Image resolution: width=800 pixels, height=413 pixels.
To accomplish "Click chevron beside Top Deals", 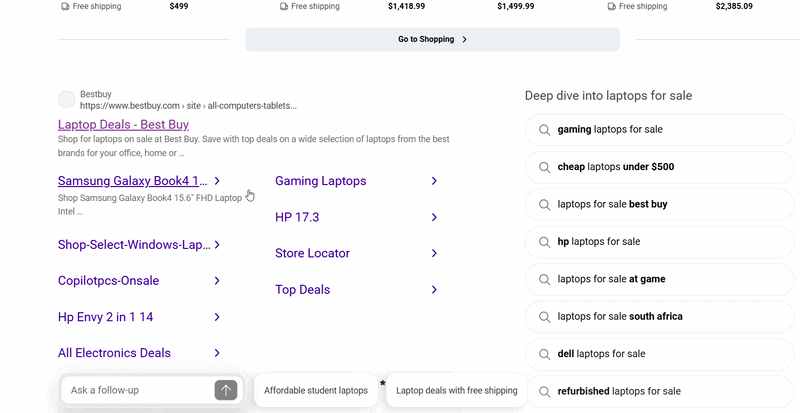I will click(x=434, y=289).
